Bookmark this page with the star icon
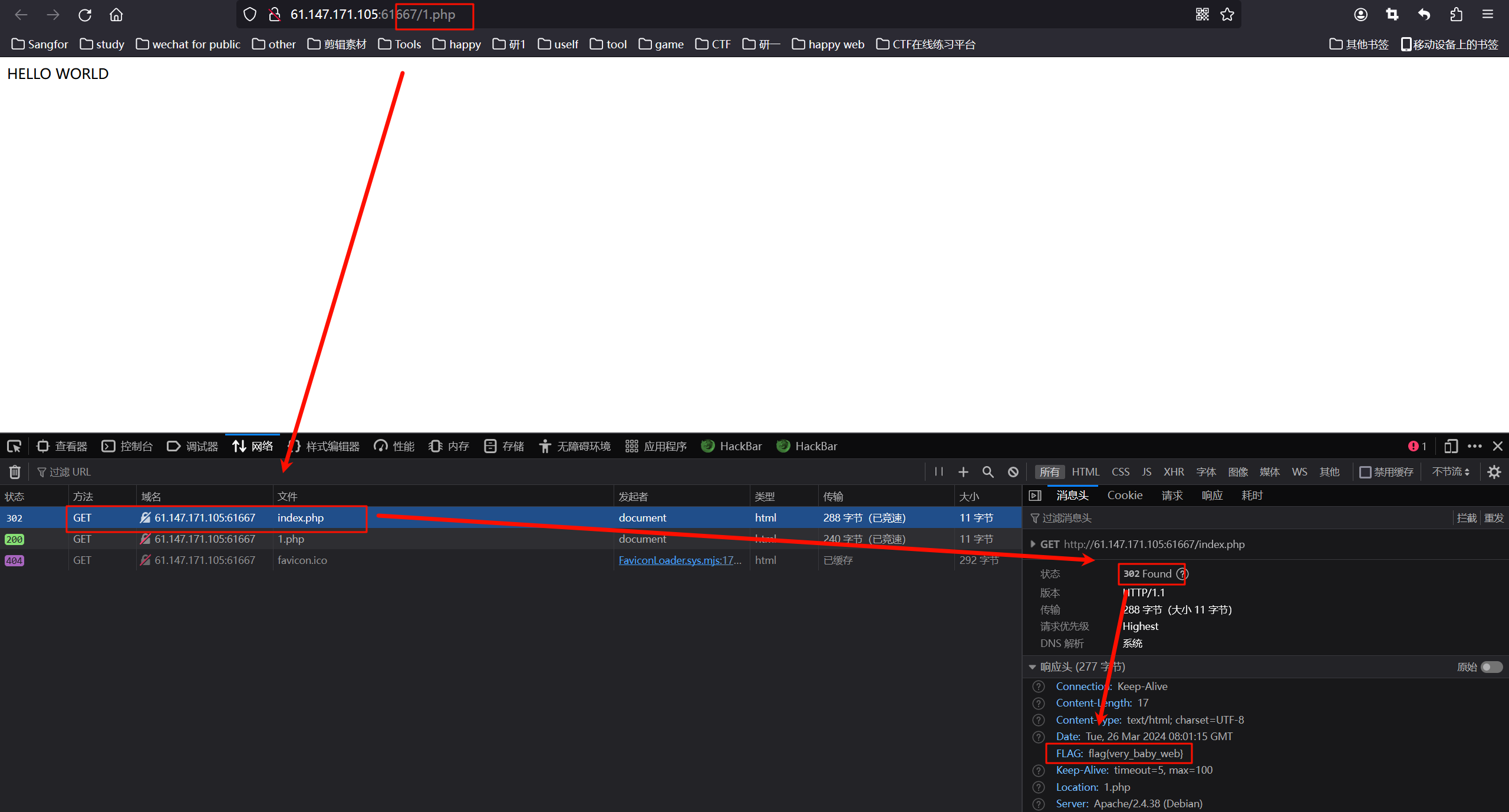 (x=1227, y=15)
